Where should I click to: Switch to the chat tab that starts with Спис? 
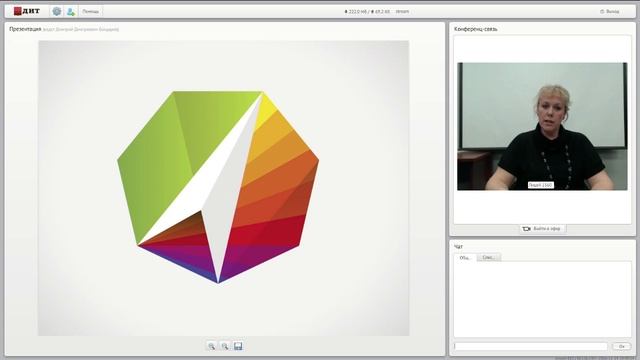click(489, 258)
